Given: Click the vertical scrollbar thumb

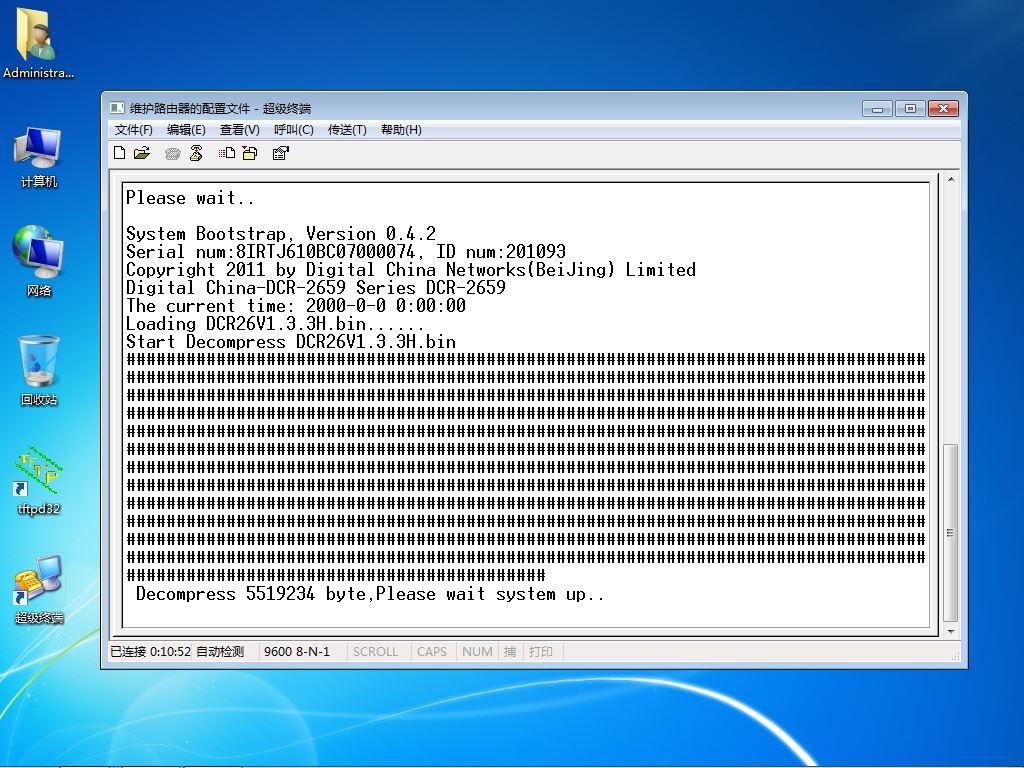Looking at the screenshot, I should coord(951,533).
